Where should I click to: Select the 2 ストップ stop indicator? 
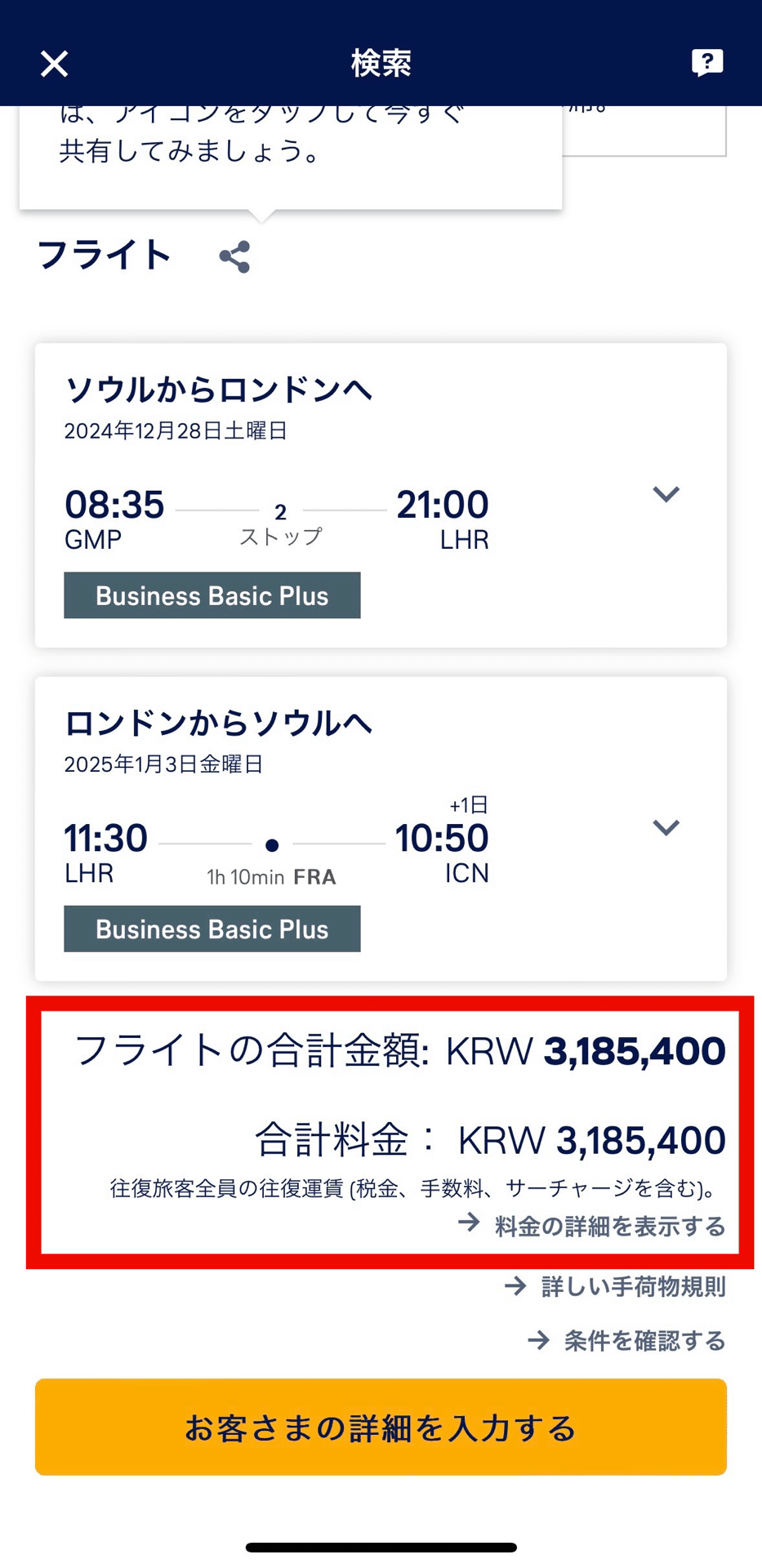coord(280,523)
